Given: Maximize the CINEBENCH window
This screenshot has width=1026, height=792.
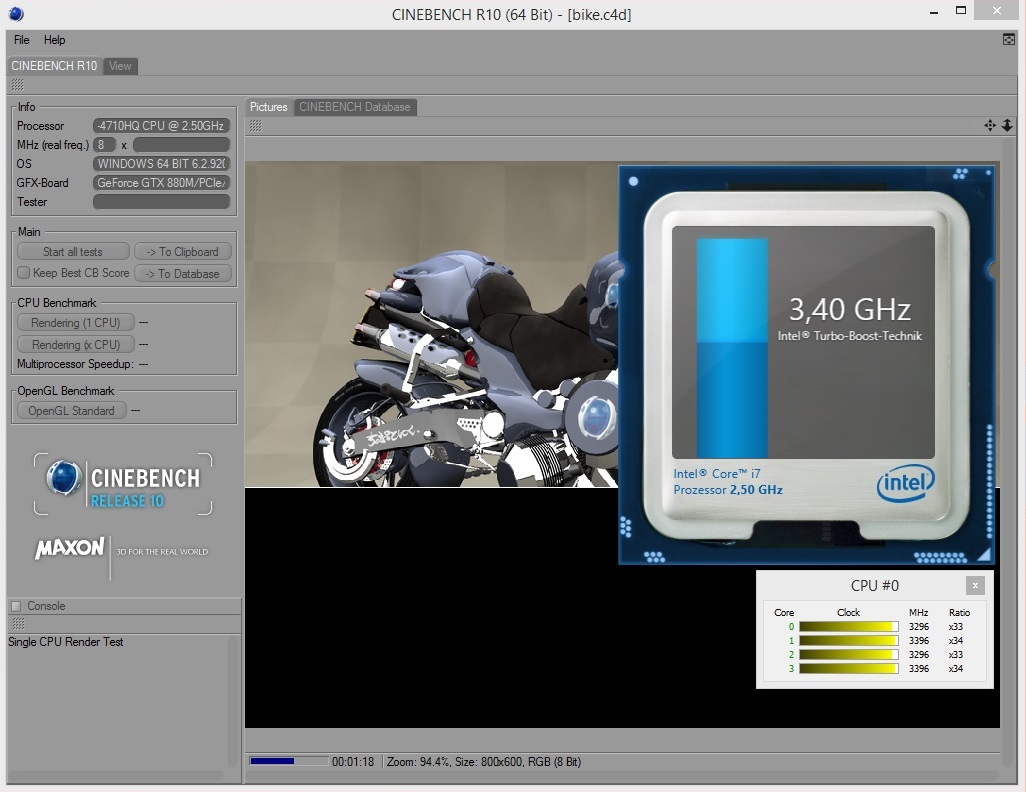Looking at the screenshot, I should click(x=961, y=10).
